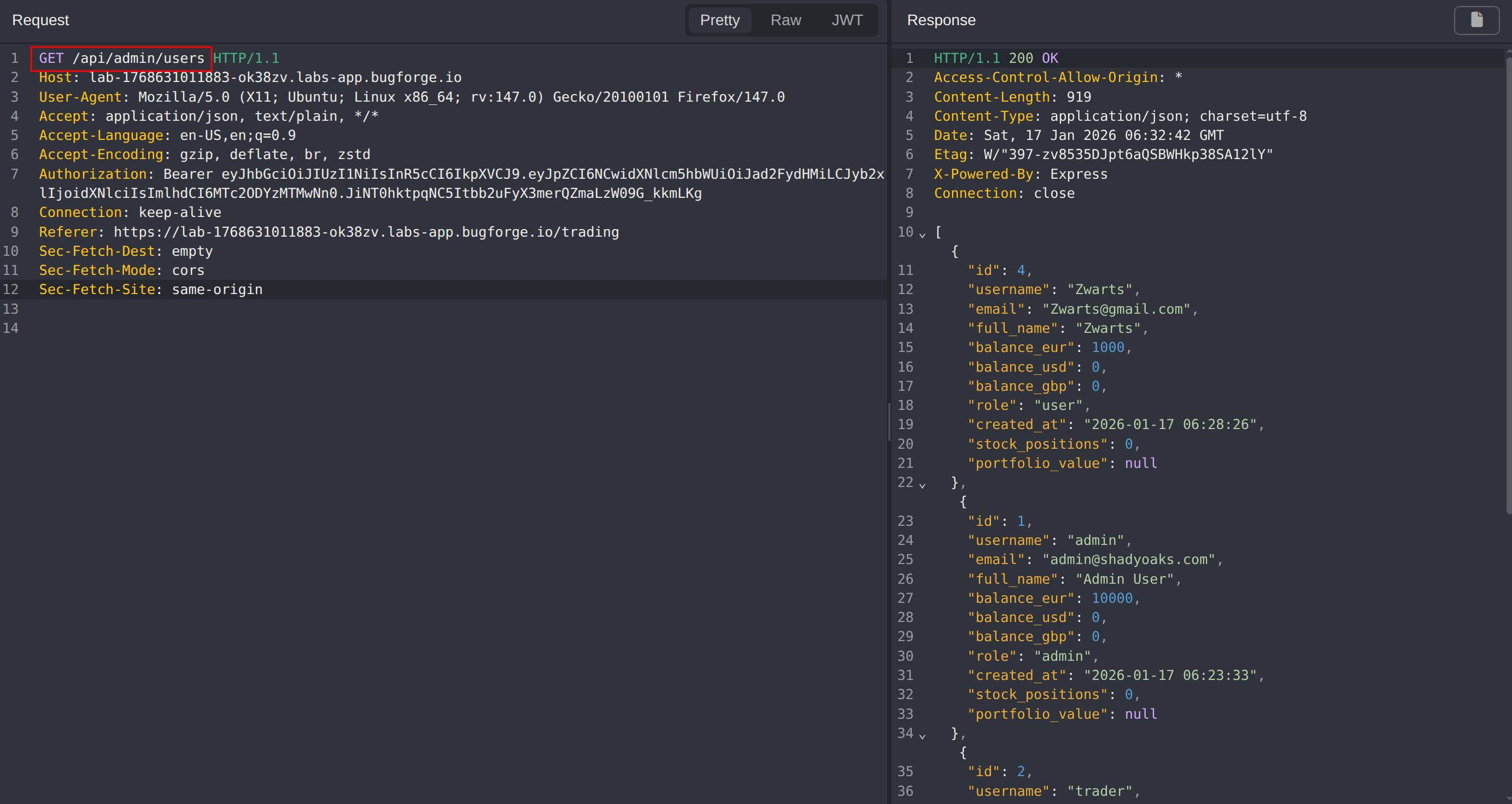Click the divider between Request and Response panes
The width and height of the screenshot is (1512, 804).
coord(889,421)
